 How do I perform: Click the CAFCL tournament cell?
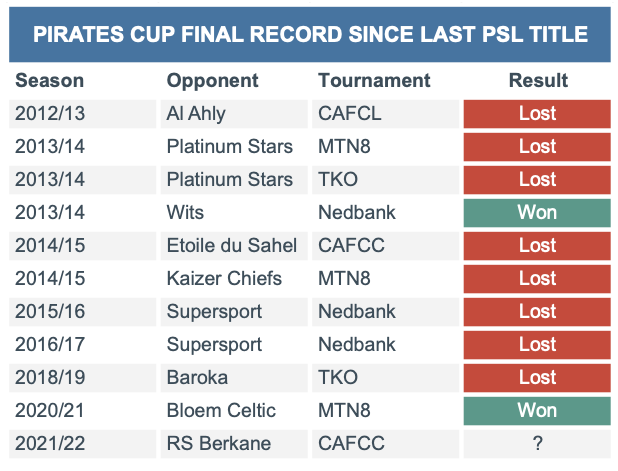[385, 114]
